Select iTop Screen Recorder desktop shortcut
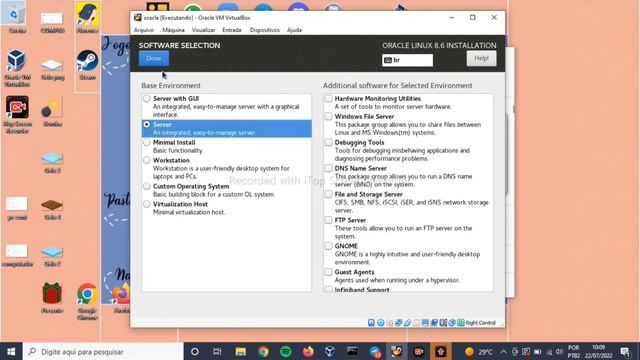 tap(17, 114)
